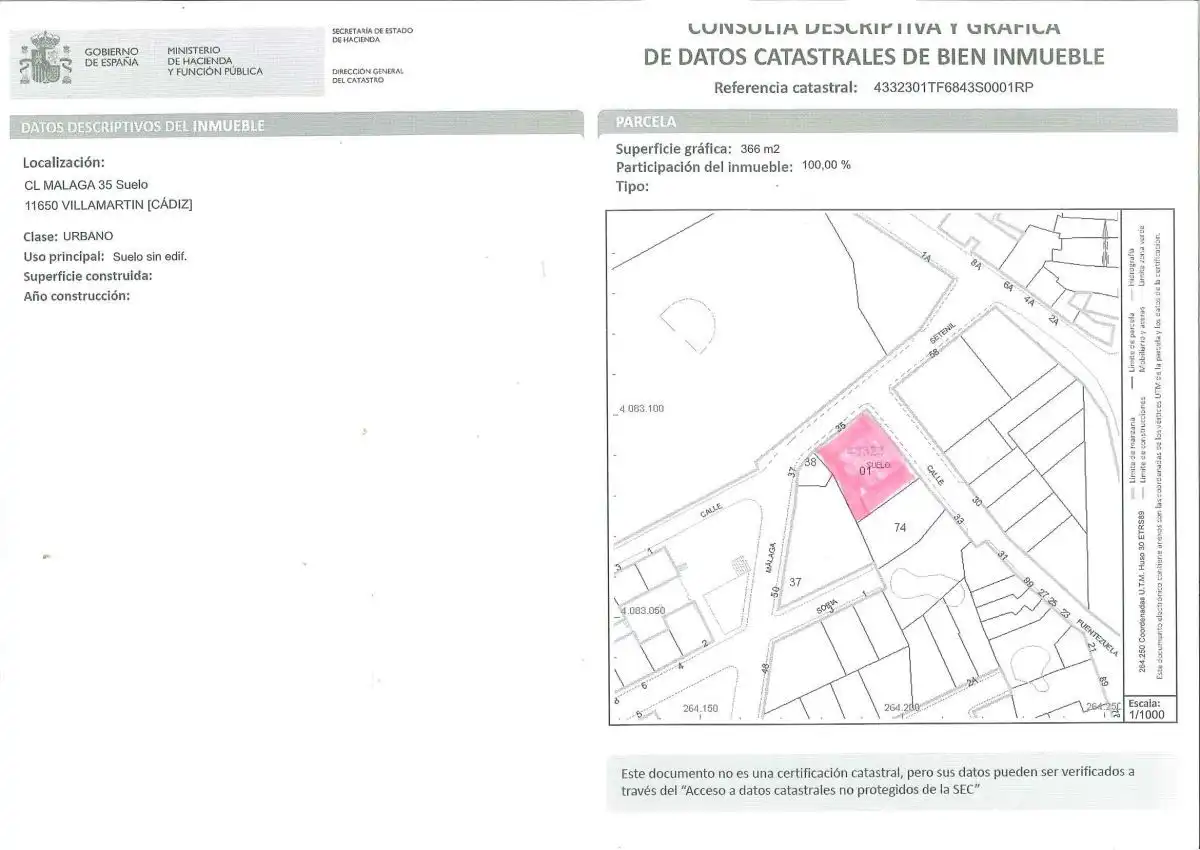Click the 'Clase:' label
Screen dimensions: 1200x850
click(x=40, y=237)
